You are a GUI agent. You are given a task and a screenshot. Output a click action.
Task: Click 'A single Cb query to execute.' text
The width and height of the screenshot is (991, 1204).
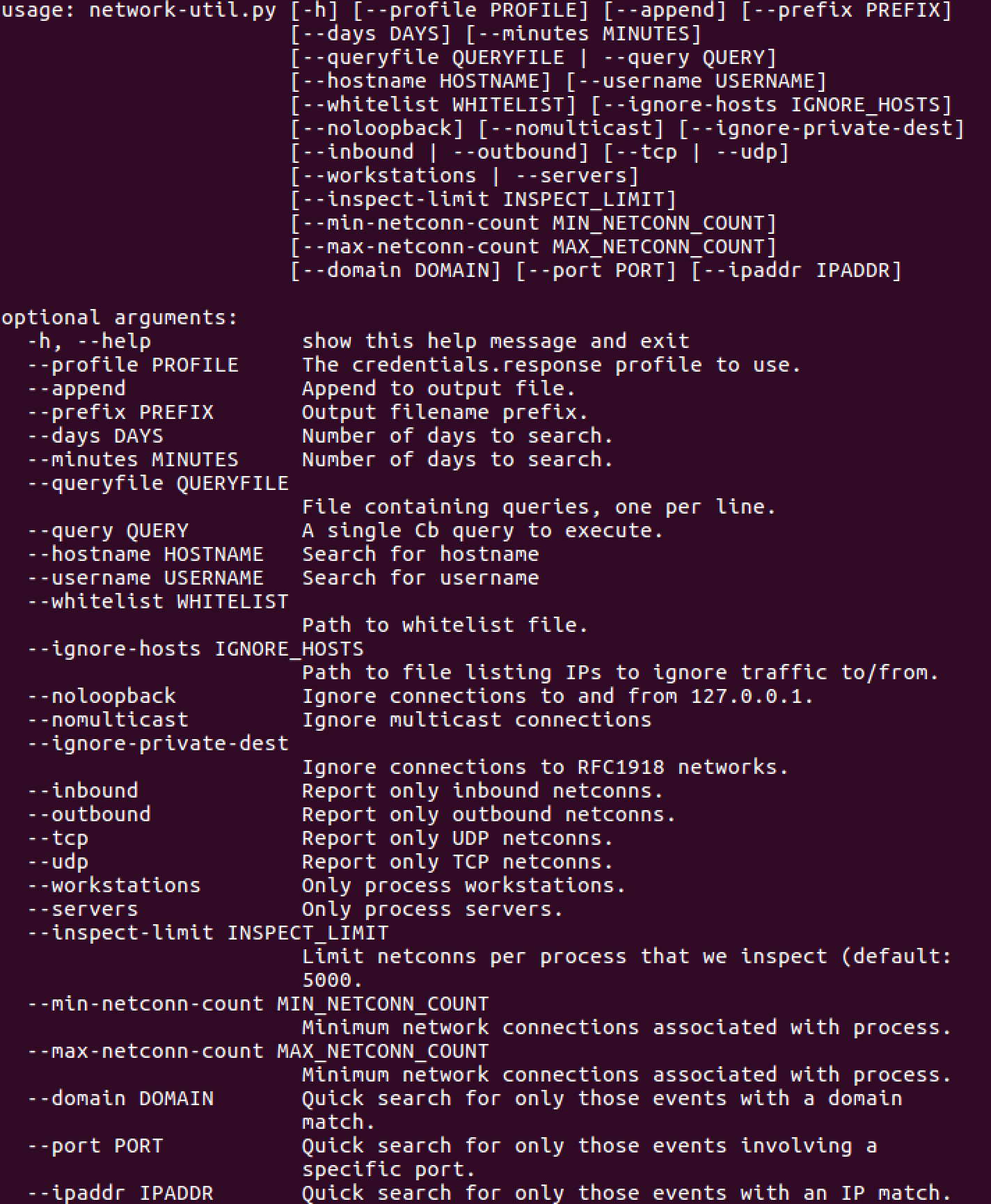(x=482, y=530)
